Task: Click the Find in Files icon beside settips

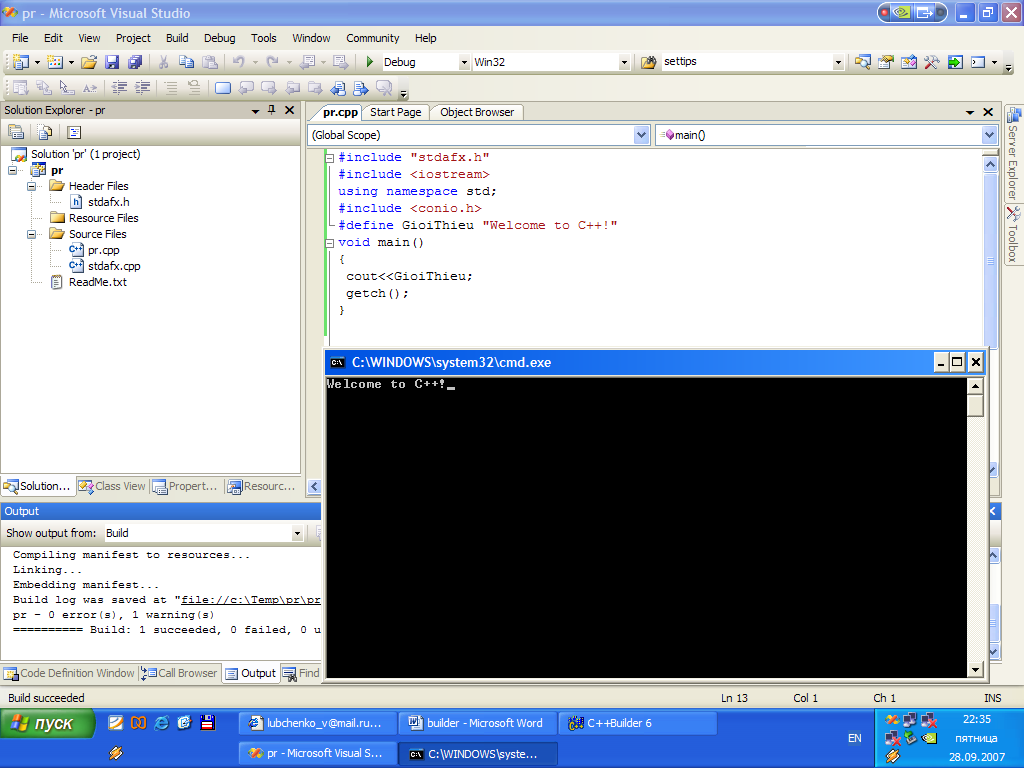Action: pyautogui.click(x=648, y=62)
